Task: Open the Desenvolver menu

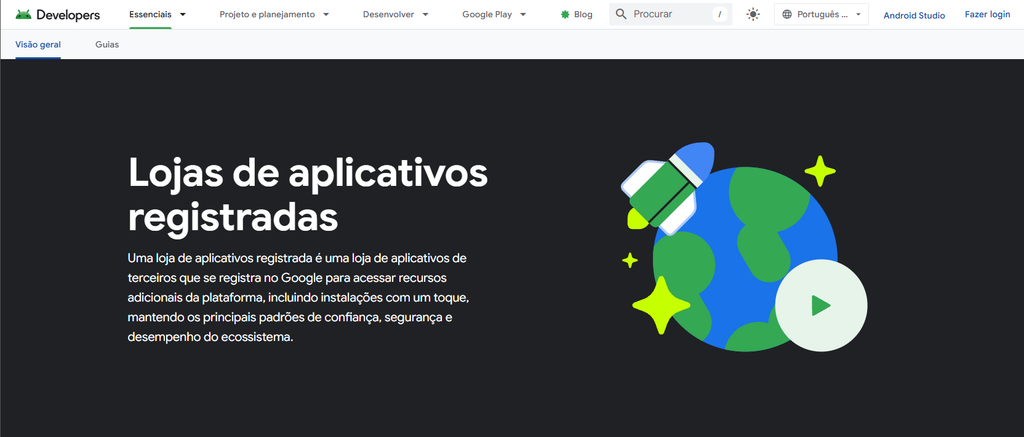Action: [x=389, y=14]
